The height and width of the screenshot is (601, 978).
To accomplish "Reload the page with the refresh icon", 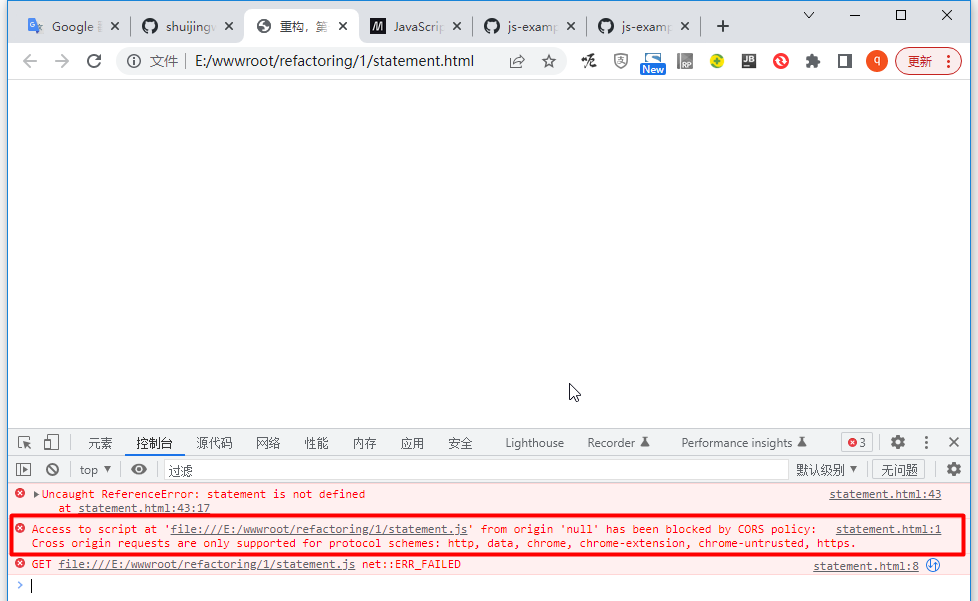I will pos(94,61).
